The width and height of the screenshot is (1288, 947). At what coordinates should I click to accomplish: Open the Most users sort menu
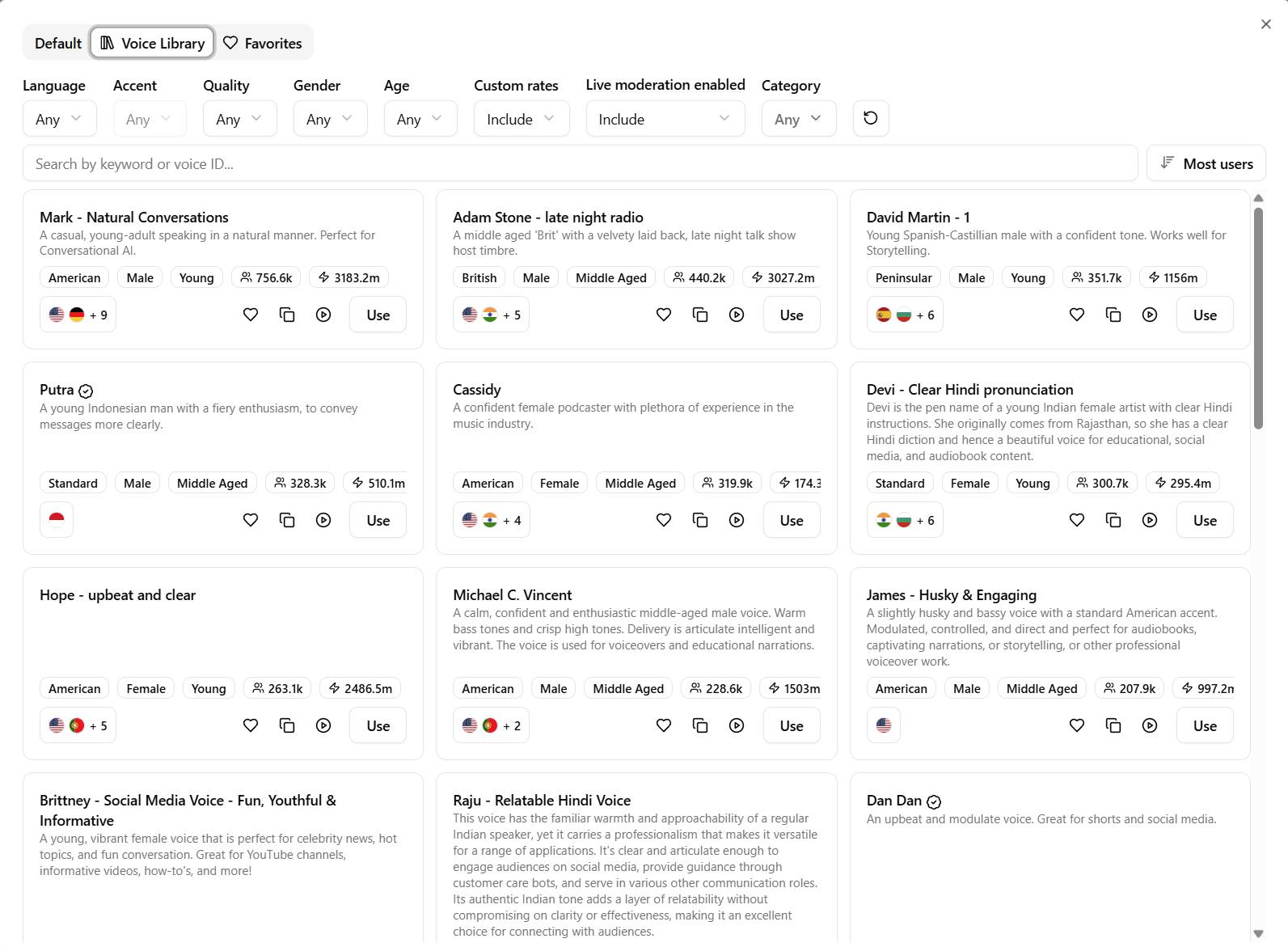pos(1206,163)
